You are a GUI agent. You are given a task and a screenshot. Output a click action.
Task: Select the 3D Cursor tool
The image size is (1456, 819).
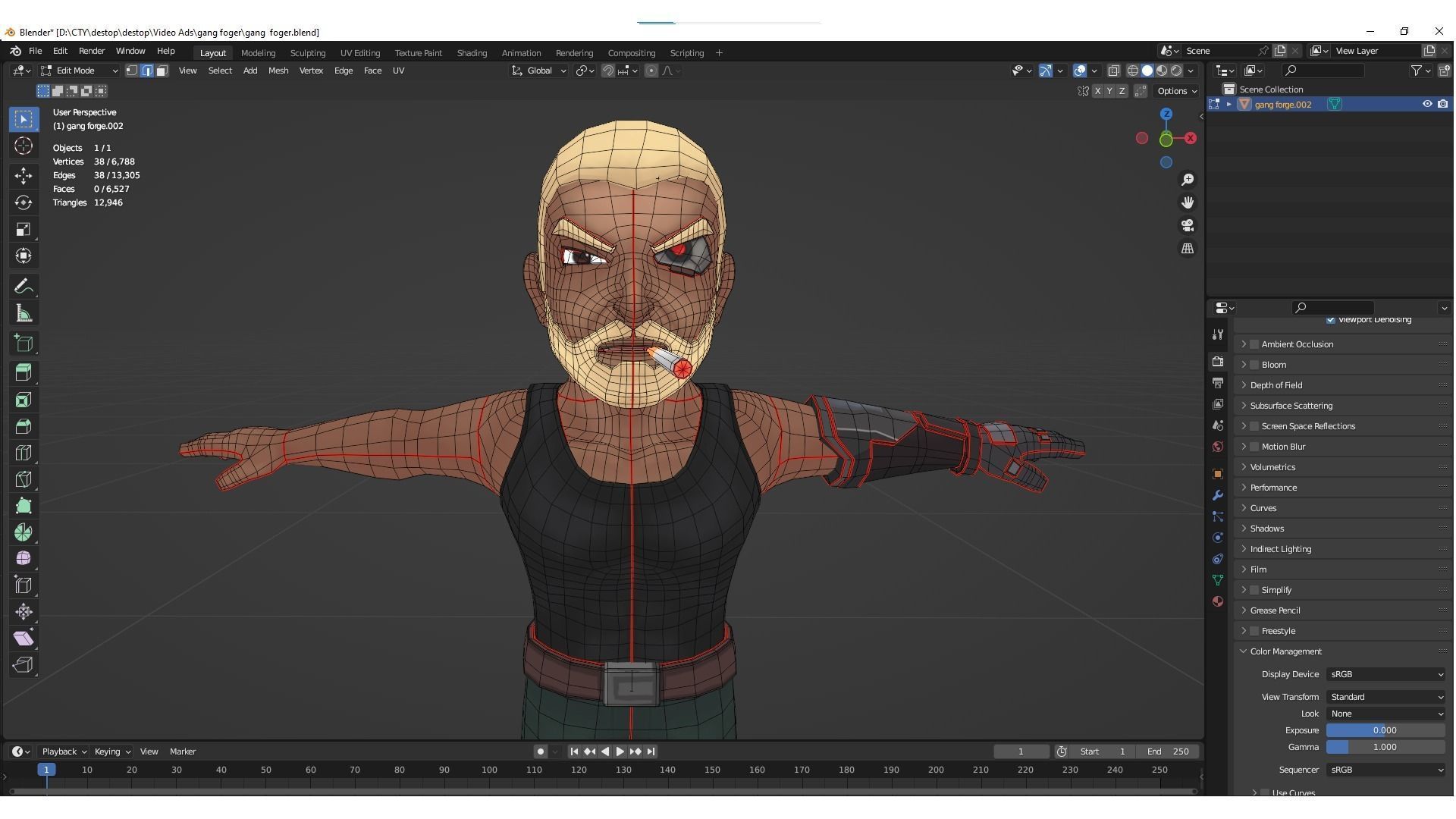(x=24, y=146)
